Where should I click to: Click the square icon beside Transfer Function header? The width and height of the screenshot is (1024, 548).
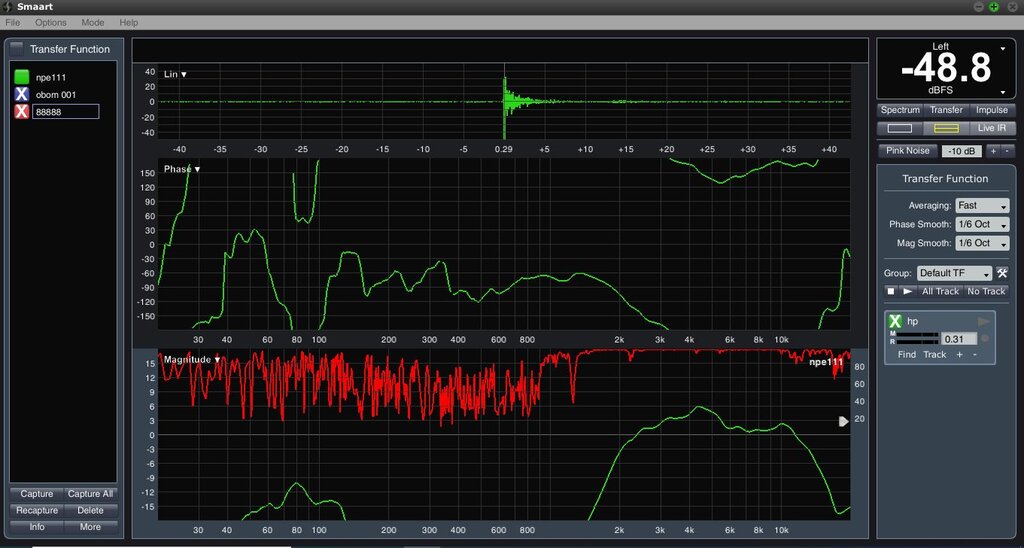(x=17, y=49)
